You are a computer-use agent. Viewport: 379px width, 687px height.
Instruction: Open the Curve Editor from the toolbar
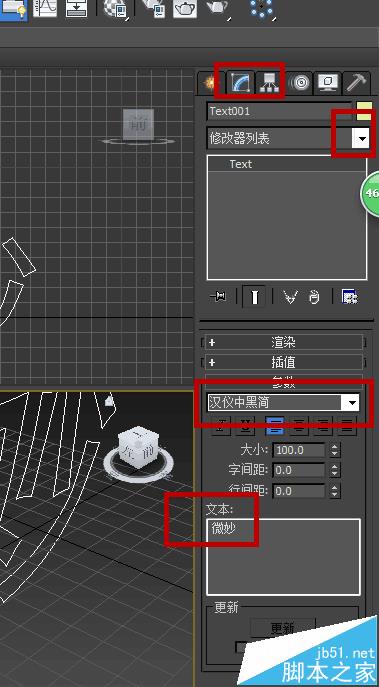coord(45,8)
